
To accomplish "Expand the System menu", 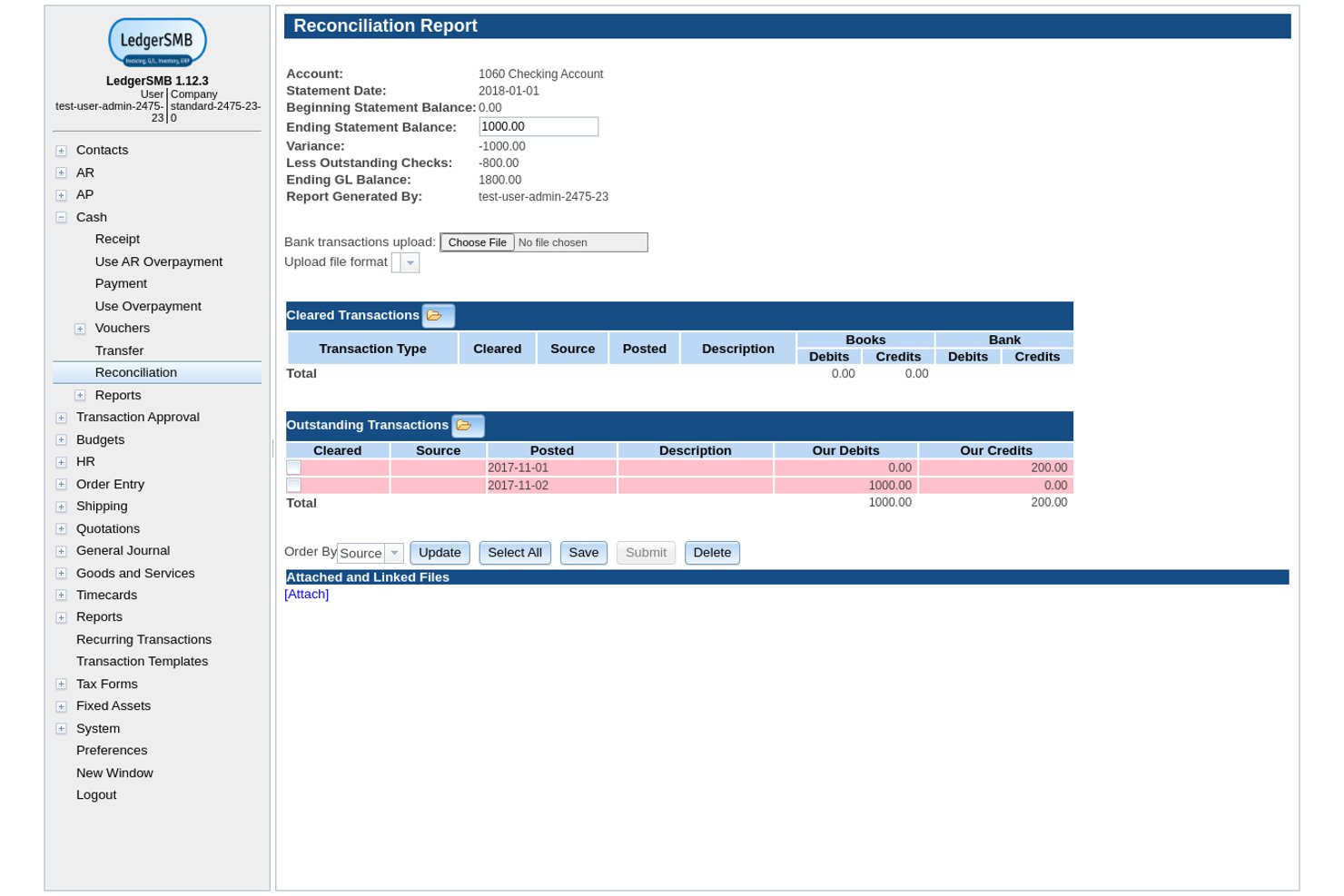I will 61,728.
